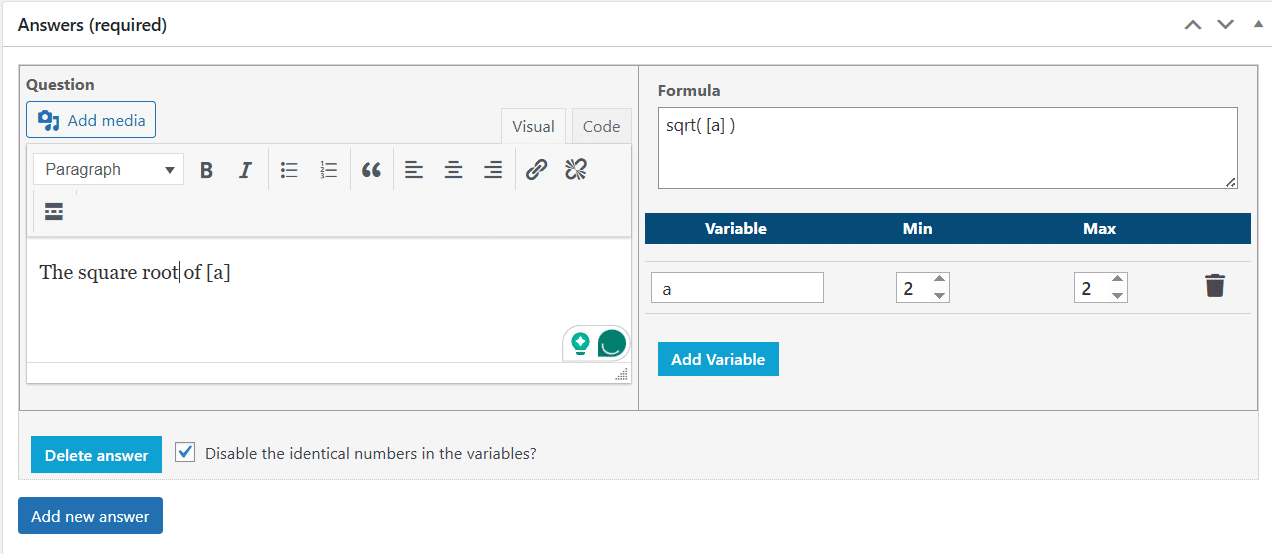Image resolution: width=1272 pixels, height=554 pixels.
Task: Delete variable a with trash icon
Action: click(x=1215, y=286)
